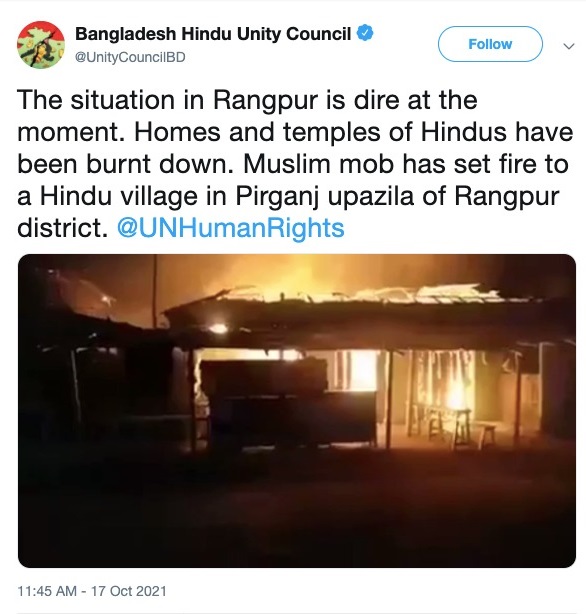Click the Bangladesh Hindu Unity Council name

[x=213, y=34]
